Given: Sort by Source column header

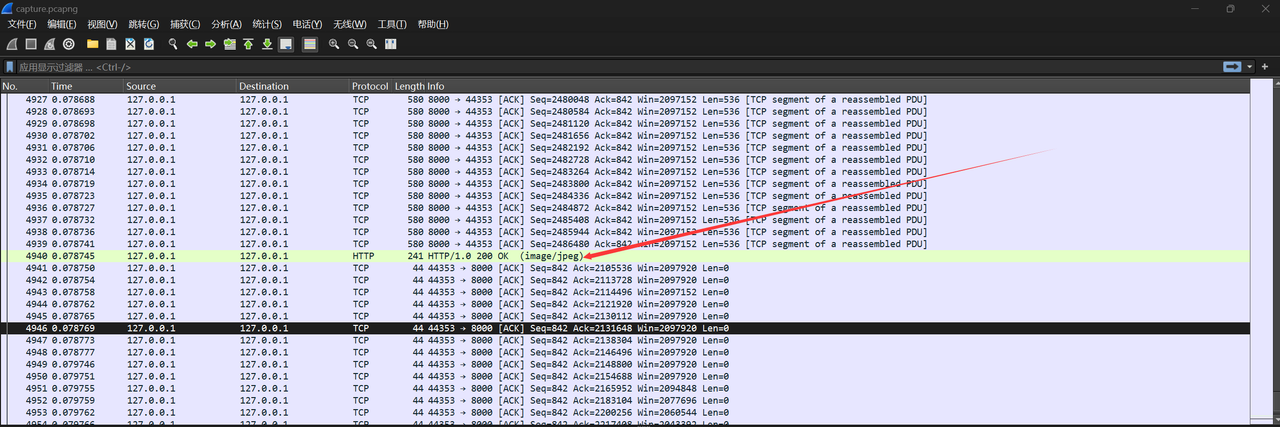Looking at the screenshot, I should [180, 87].
